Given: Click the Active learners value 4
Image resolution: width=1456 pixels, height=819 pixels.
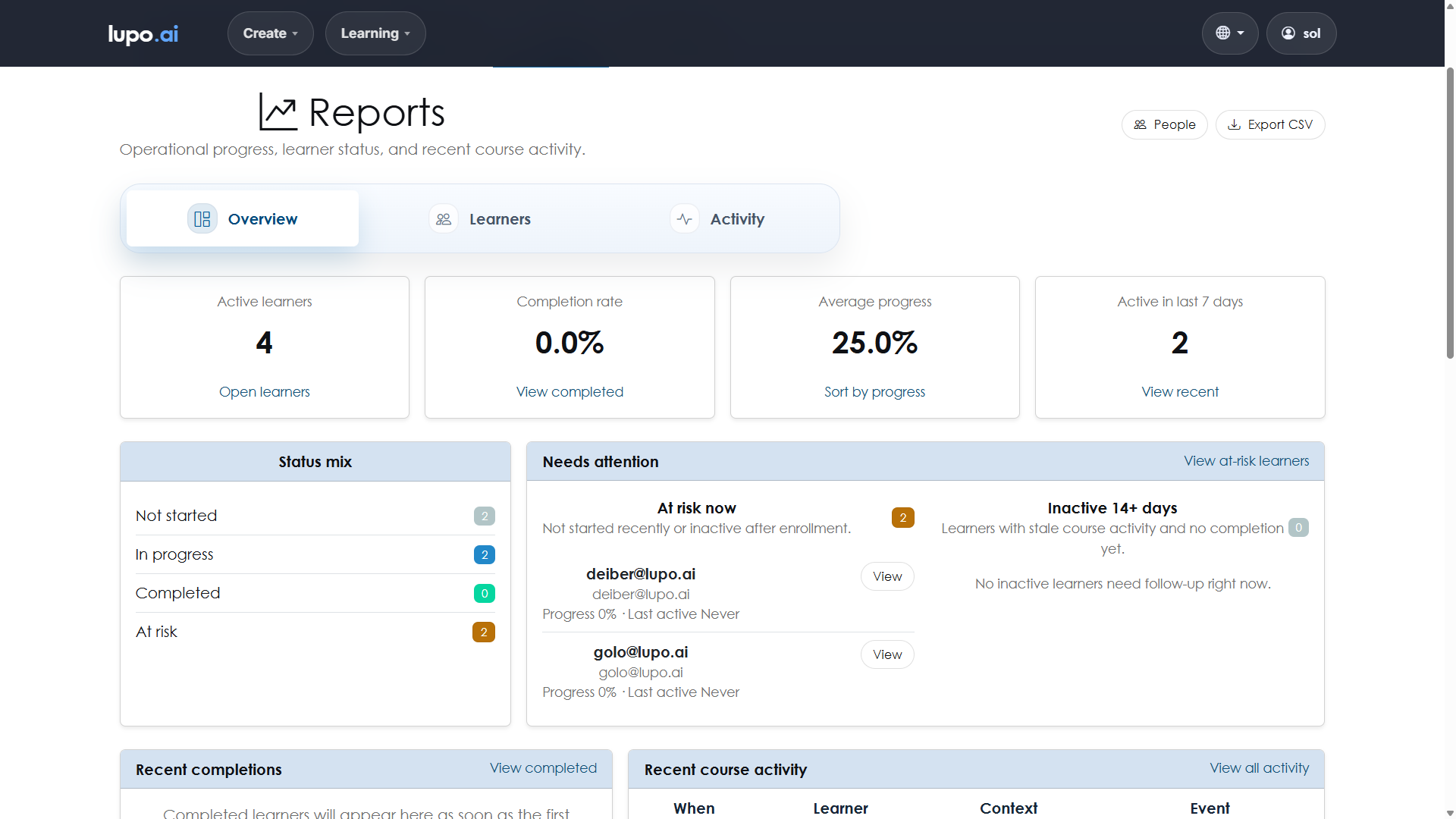Looking at the screenshot, I should point(265,343).
